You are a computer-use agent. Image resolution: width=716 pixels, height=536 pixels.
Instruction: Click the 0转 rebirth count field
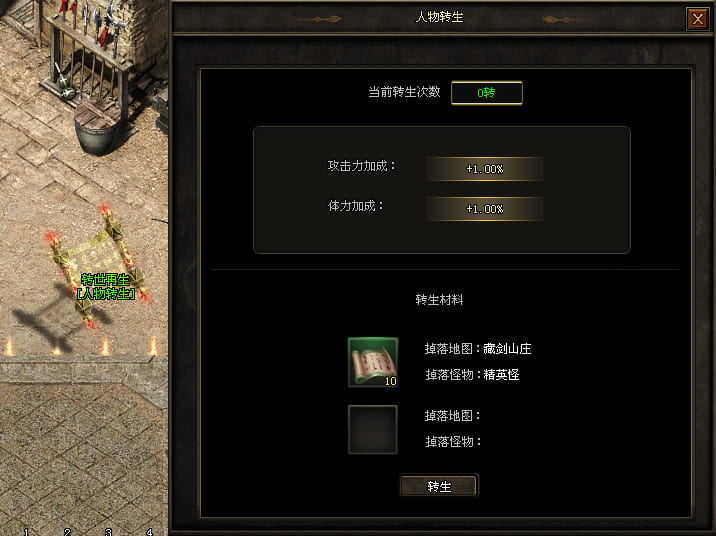(x=486, y=93)
